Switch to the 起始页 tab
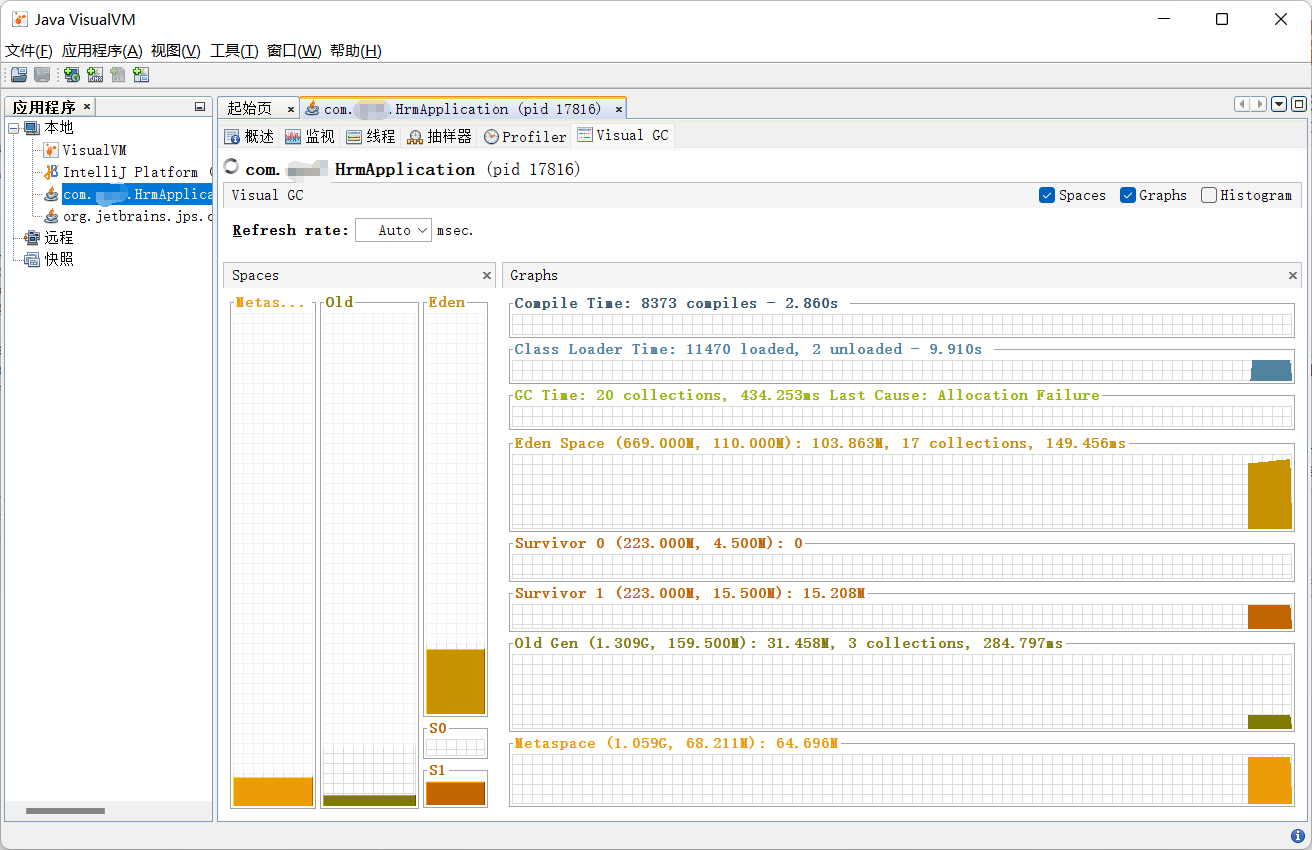Image resolution: width=1312 pixels, height=850 pixels. pos(250,109)
